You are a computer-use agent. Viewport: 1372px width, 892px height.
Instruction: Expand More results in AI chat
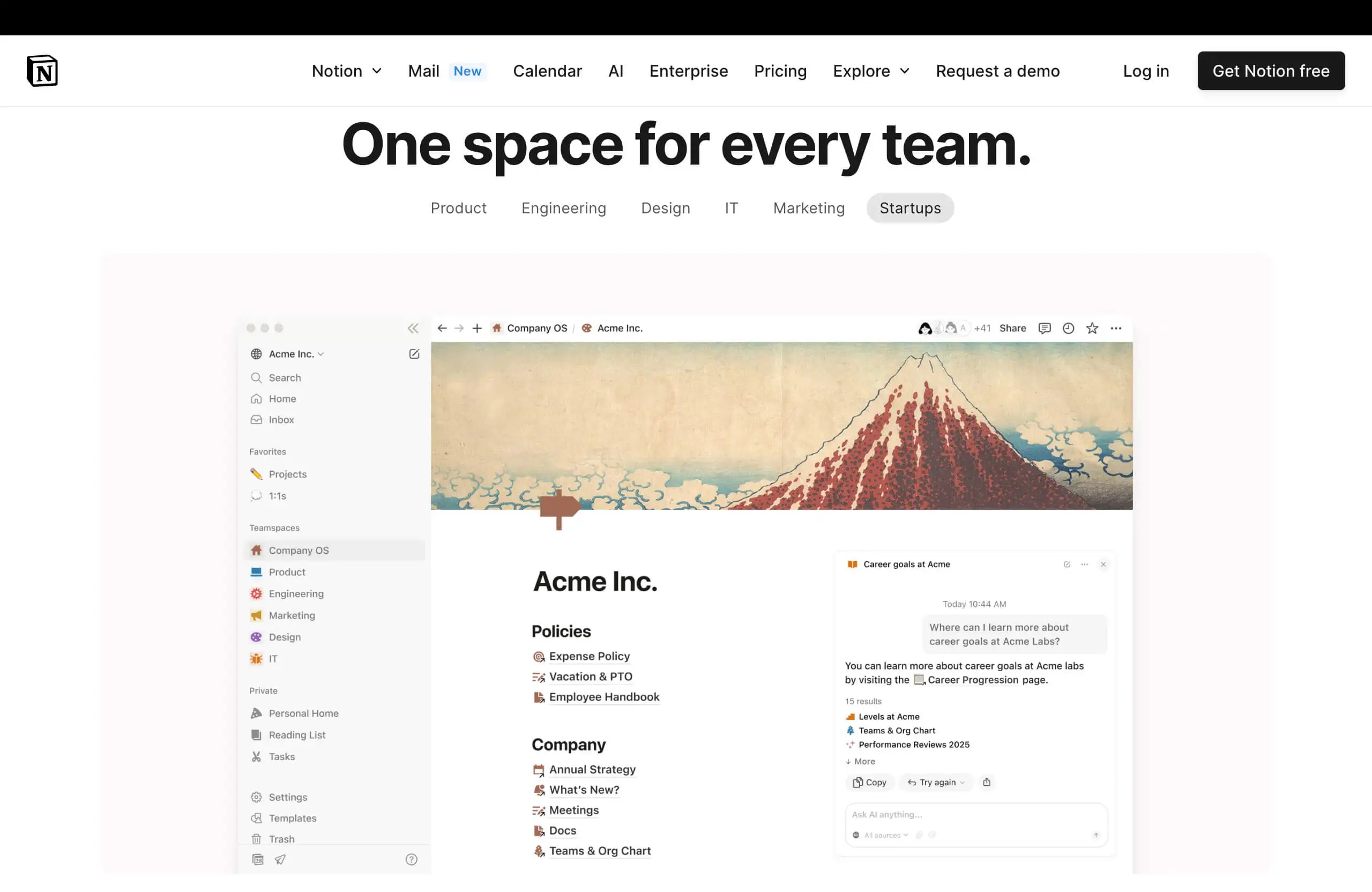[x=860, y=761]
